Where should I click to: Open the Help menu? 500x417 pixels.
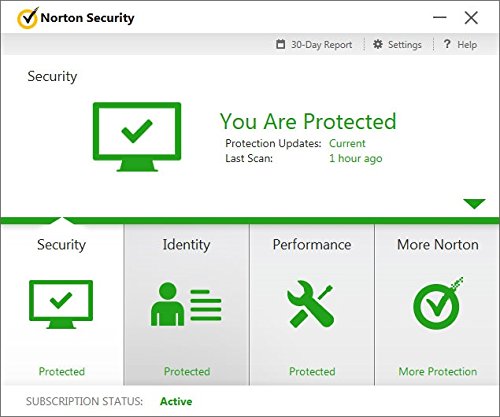(460, 44)
